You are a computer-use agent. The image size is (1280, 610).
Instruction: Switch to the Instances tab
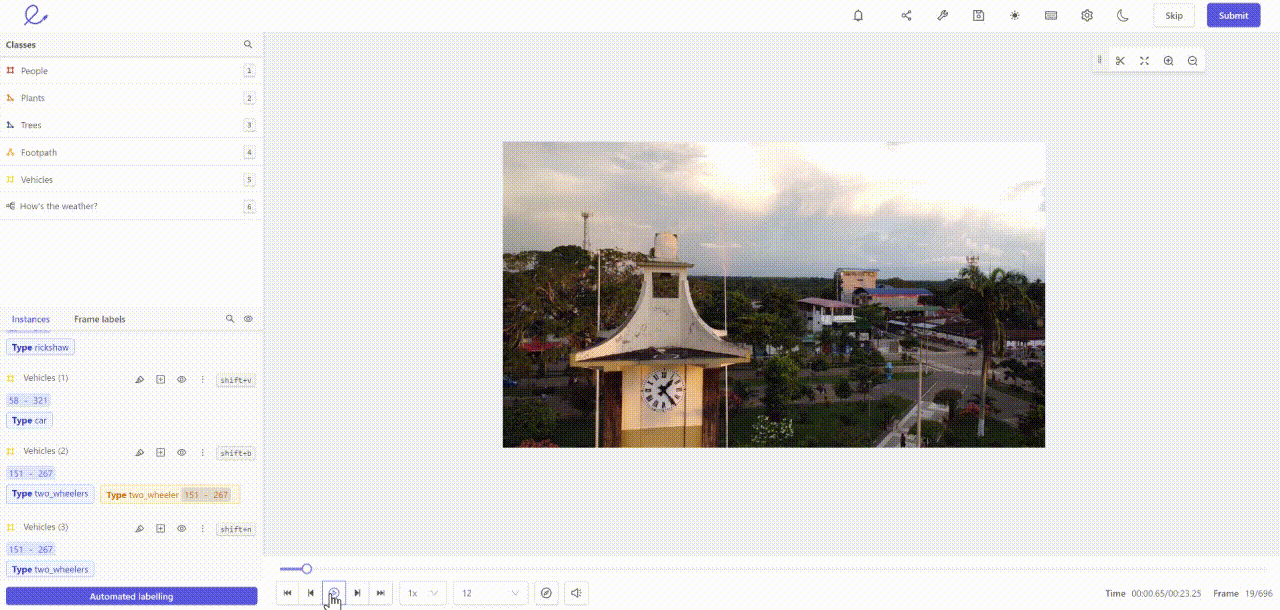pyautogui.click(x=31, y=319)
